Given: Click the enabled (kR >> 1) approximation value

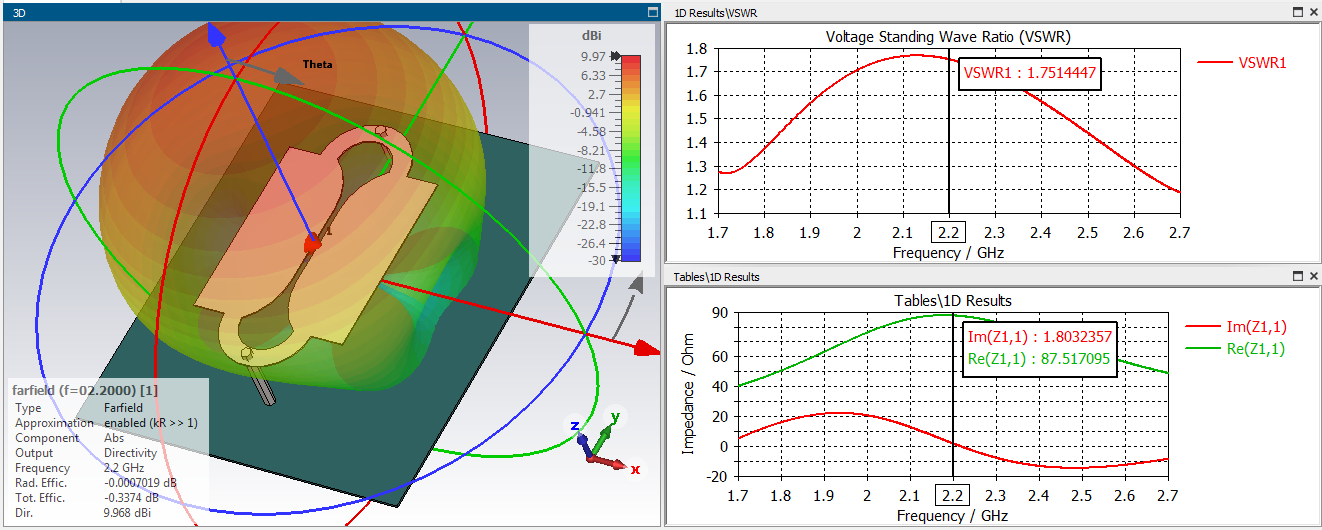Looking at the screenshot, I should tap(151, 423).
